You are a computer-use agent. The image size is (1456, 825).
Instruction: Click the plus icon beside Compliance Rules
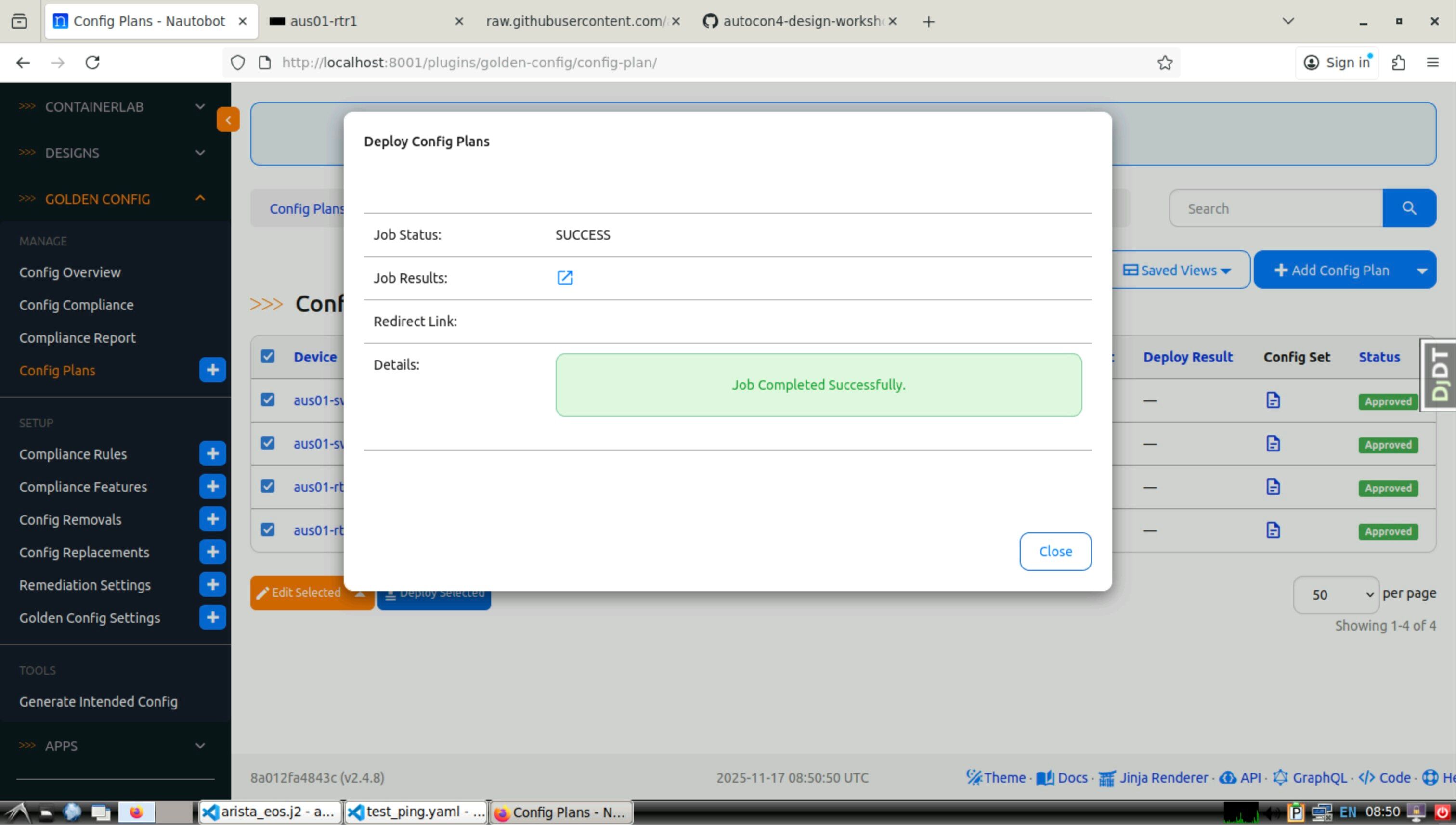[212, 454]
